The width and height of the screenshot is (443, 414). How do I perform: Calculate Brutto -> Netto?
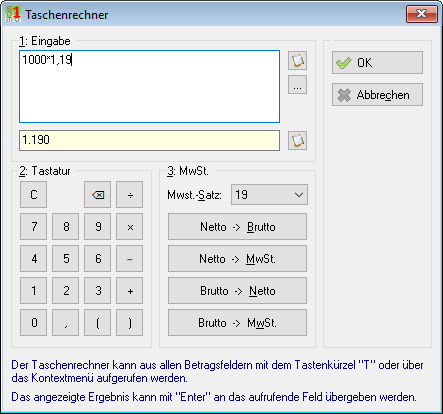click(237, 291)
